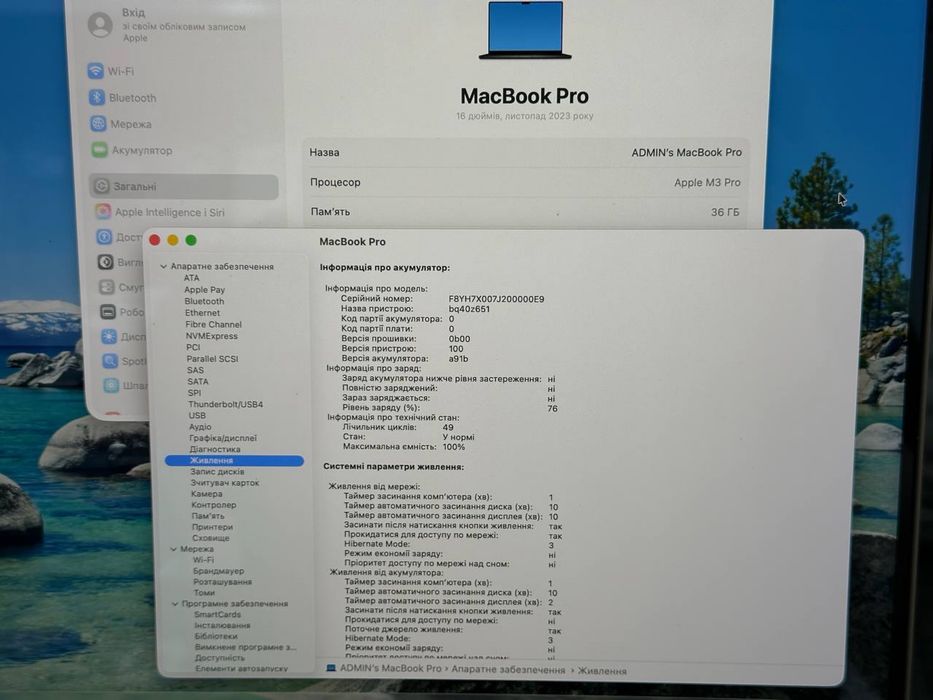This screenshot has height=700, width=933.
Task: Select Fibre Channel in hardware list
Action: point(214,324)
